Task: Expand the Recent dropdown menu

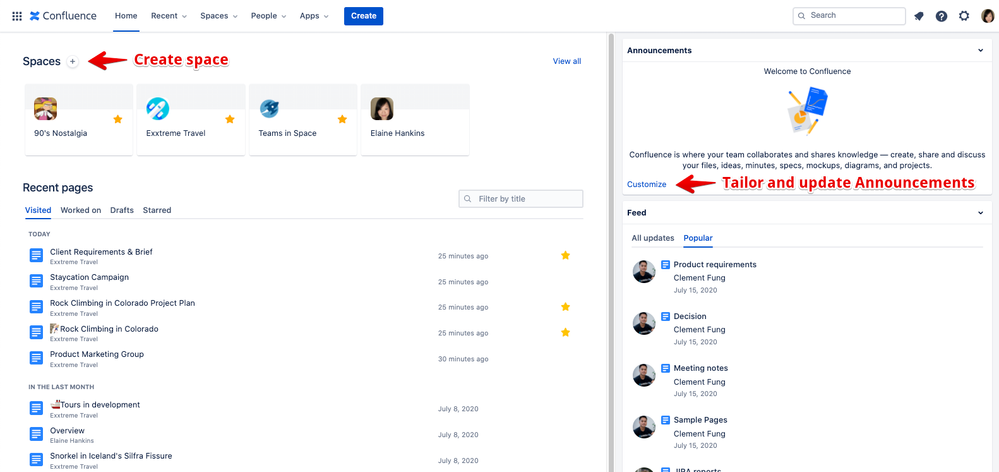Action: pos(169,16)
